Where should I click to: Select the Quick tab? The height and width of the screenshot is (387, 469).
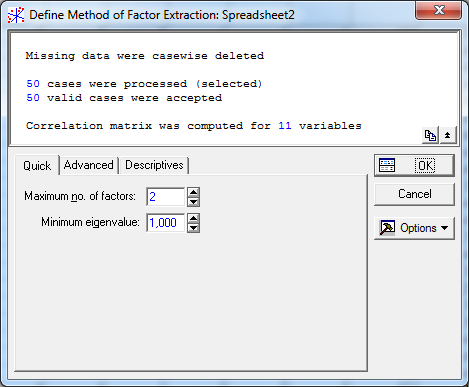click(37, 165)
